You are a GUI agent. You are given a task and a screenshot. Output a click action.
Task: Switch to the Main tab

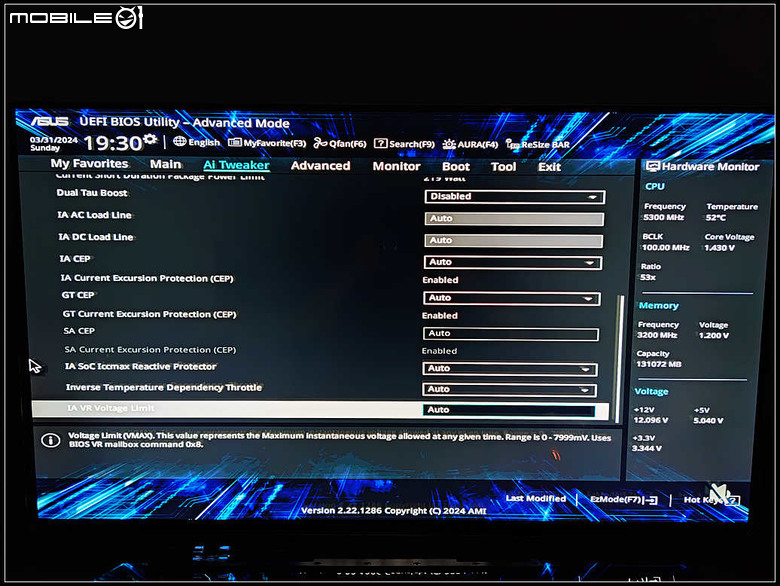click(166, 164)
